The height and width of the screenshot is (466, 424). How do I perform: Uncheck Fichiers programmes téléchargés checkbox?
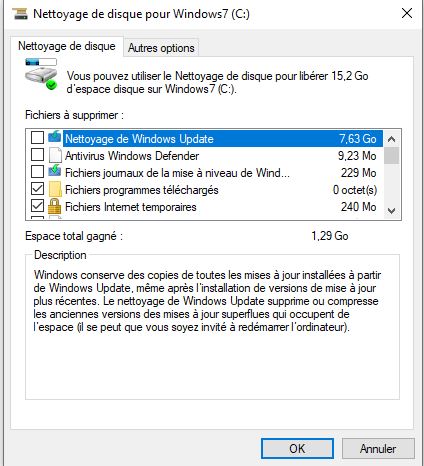[x=37, y=189]
